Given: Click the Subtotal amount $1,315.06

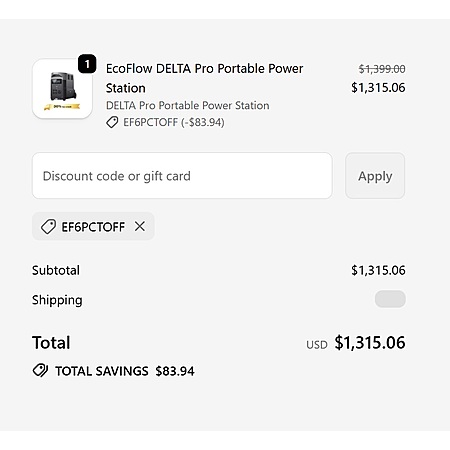Looking at the screenshot, I should [x=378, y=270].
